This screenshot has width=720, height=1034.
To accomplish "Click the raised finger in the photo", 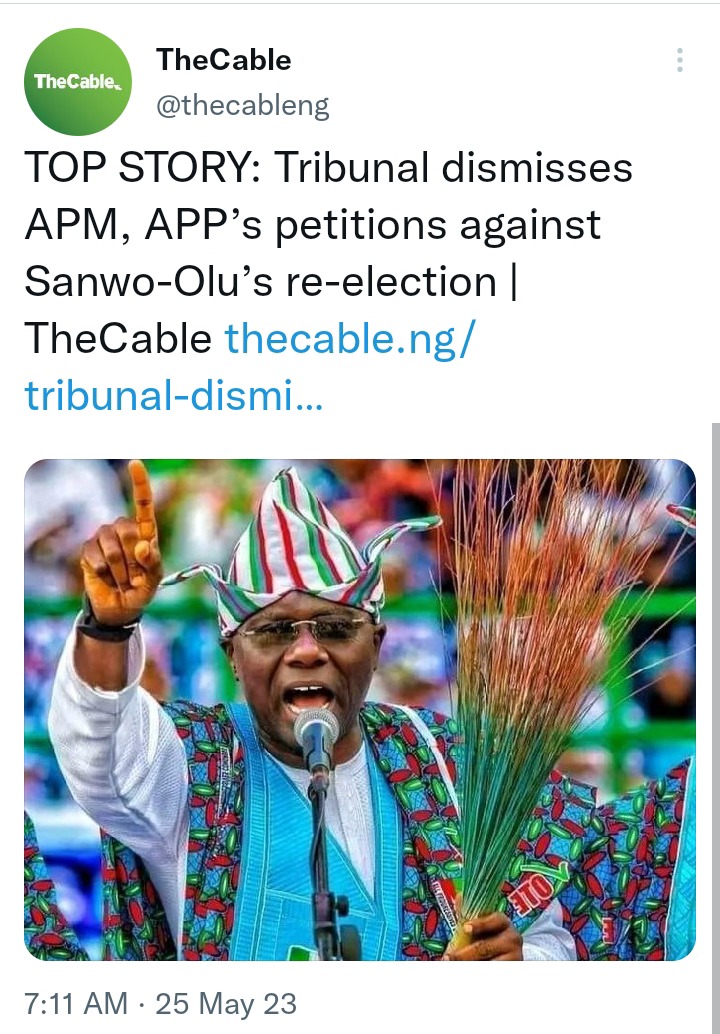I will click(142, 501).
